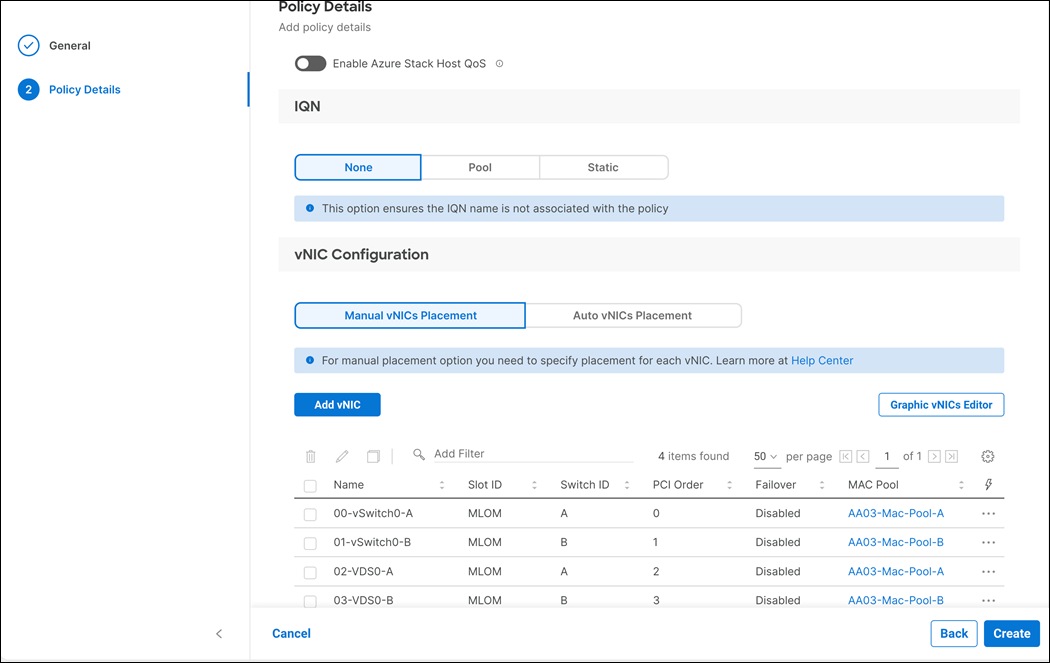Open the 50 per page dropdown

pos(765,456)
